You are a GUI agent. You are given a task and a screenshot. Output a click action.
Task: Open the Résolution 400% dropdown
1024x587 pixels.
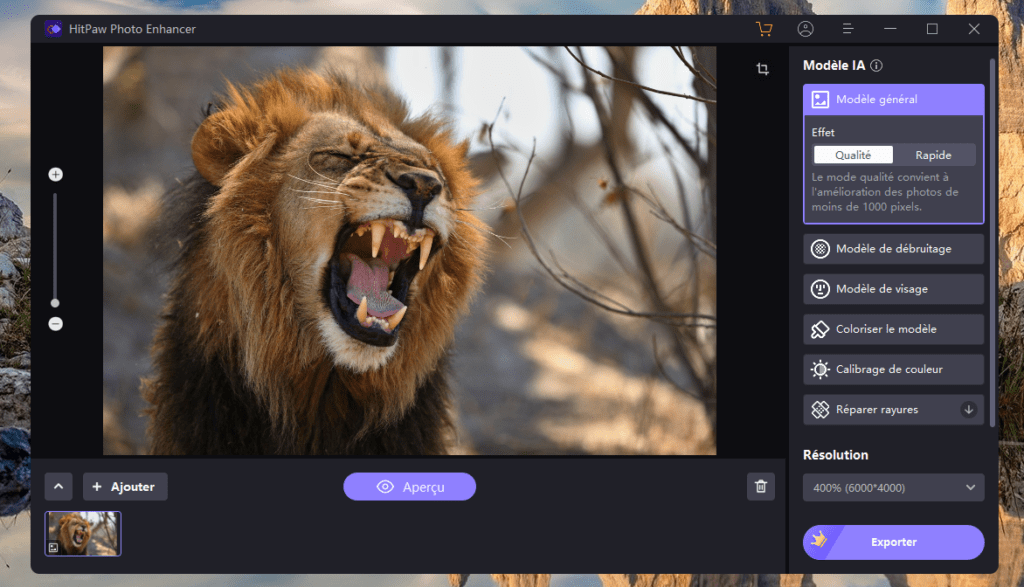tap(893, 488)
